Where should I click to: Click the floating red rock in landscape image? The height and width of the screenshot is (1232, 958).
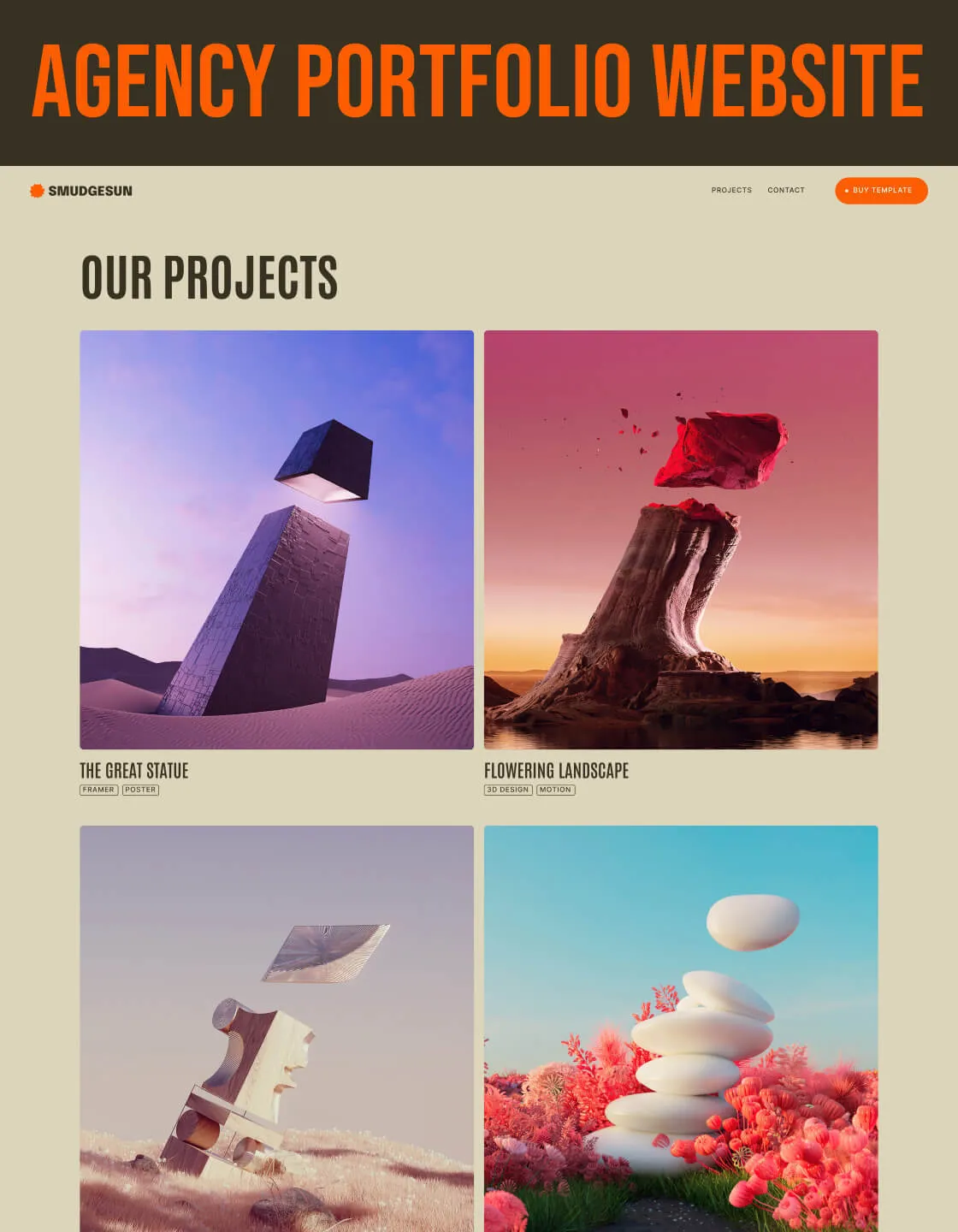pos(721,451)
